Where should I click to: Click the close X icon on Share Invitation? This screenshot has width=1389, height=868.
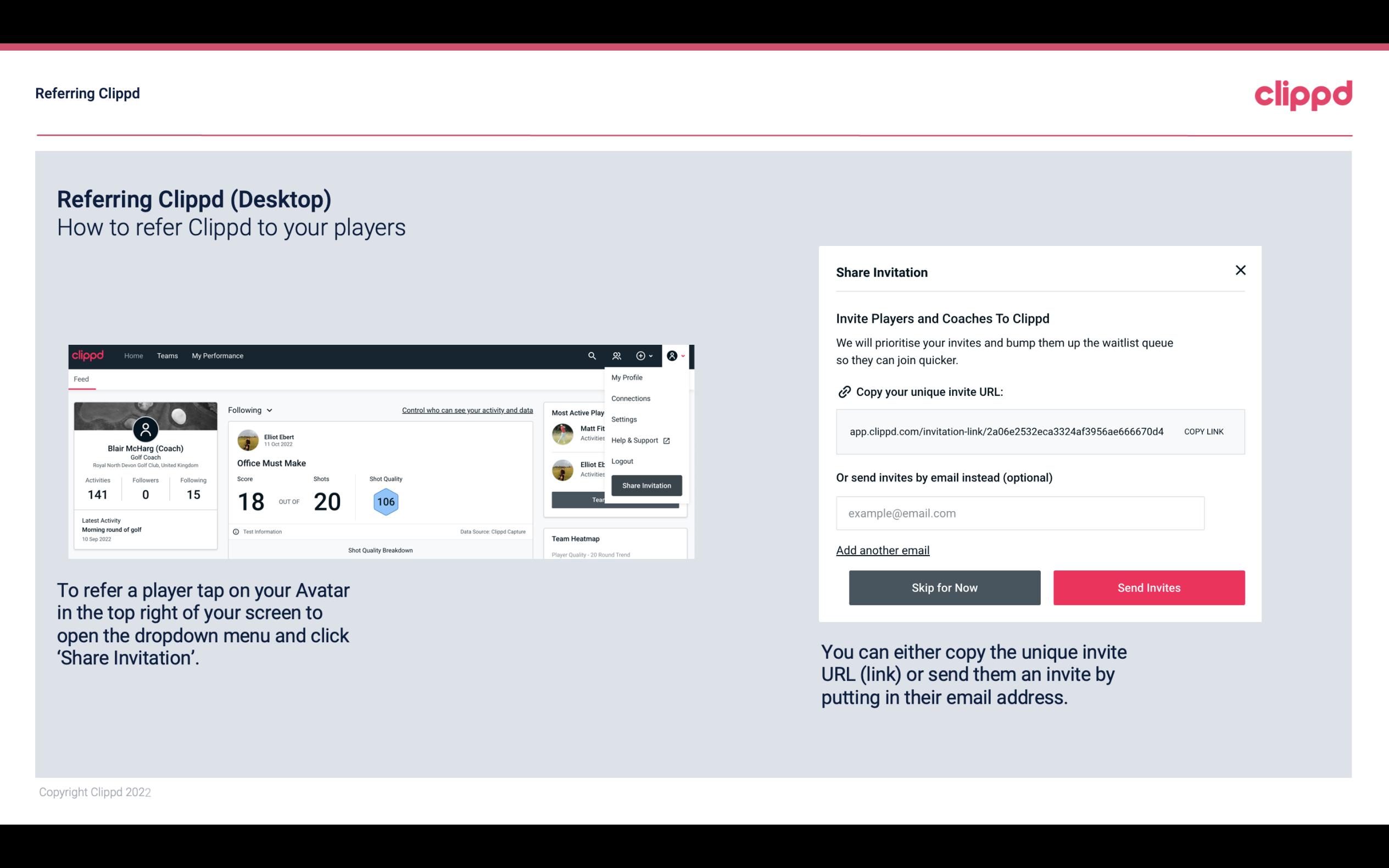coord(1240,270)
